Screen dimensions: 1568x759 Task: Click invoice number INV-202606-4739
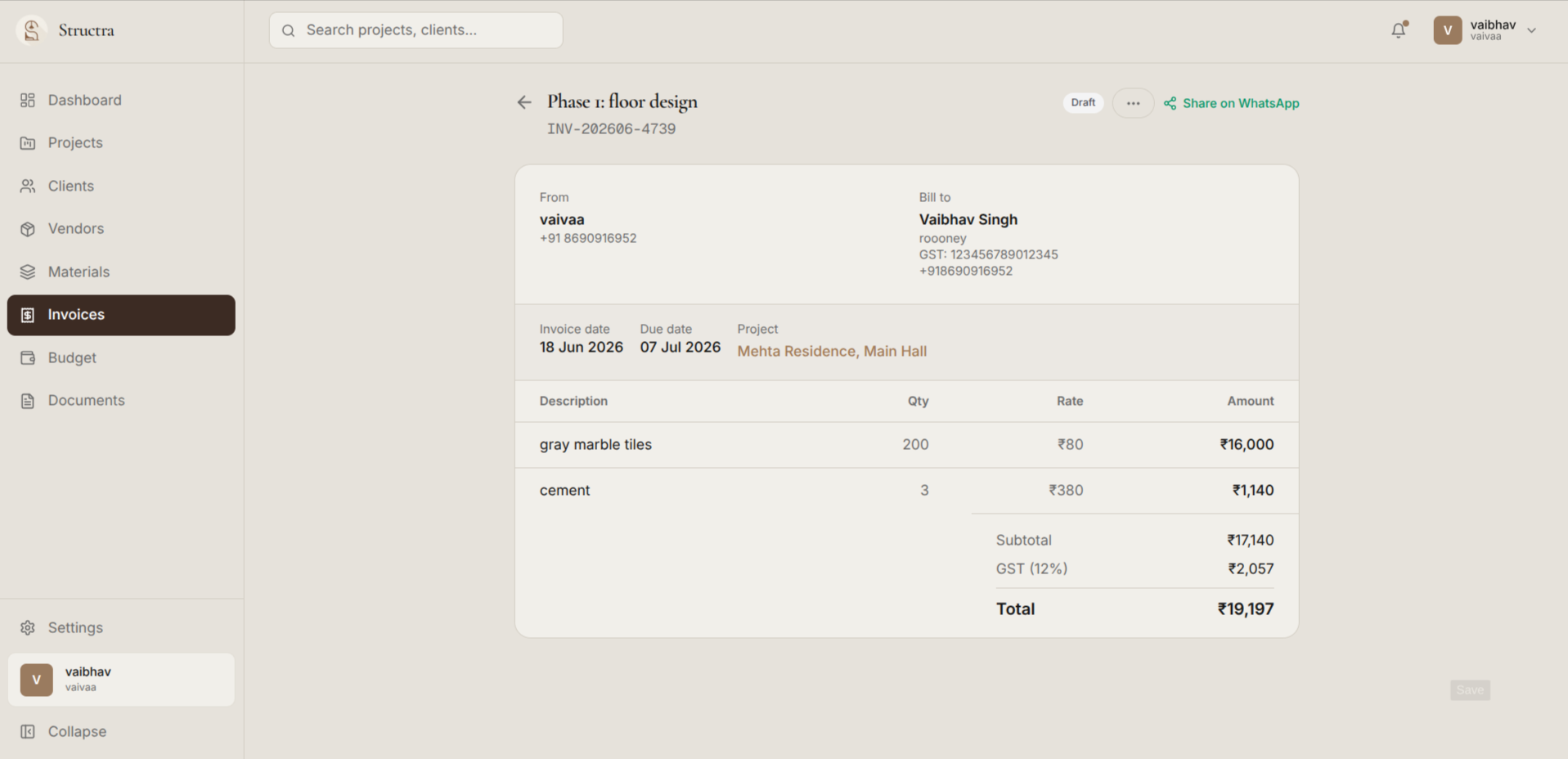611,129
